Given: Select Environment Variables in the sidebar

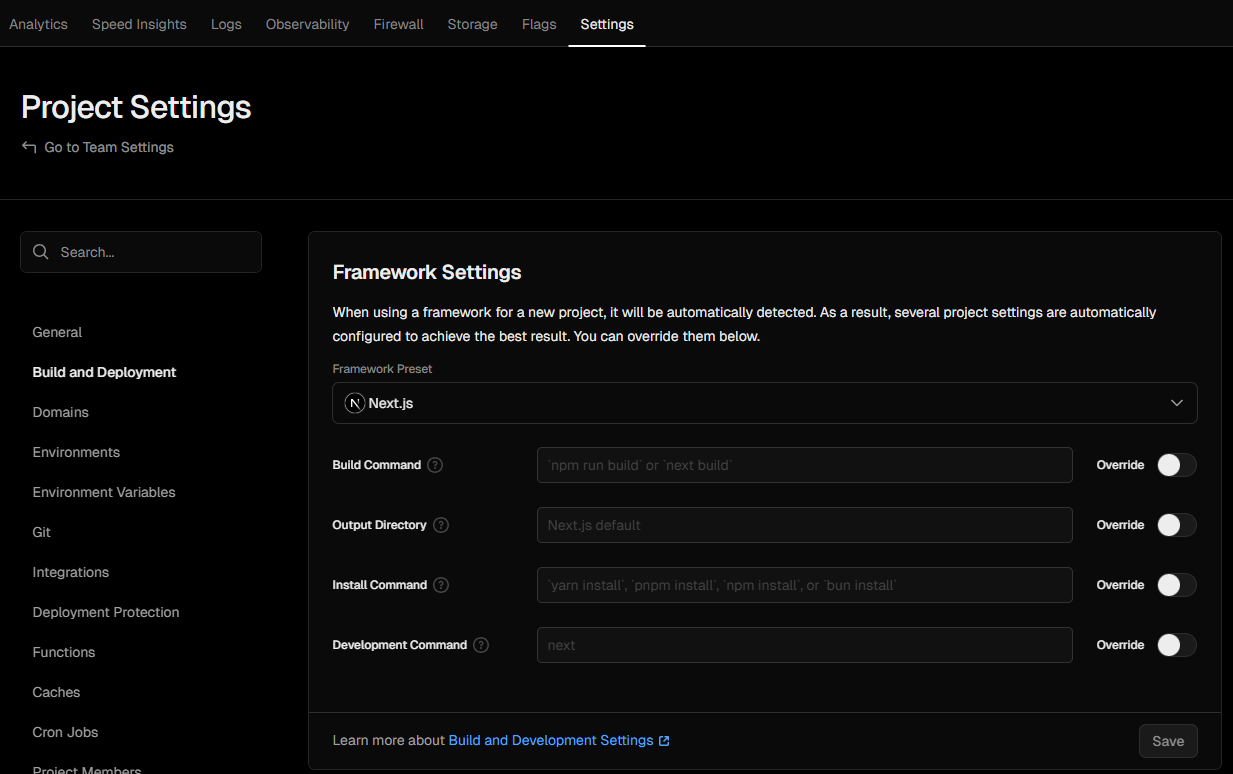Looking at the screenshot, I should (104, 492).
